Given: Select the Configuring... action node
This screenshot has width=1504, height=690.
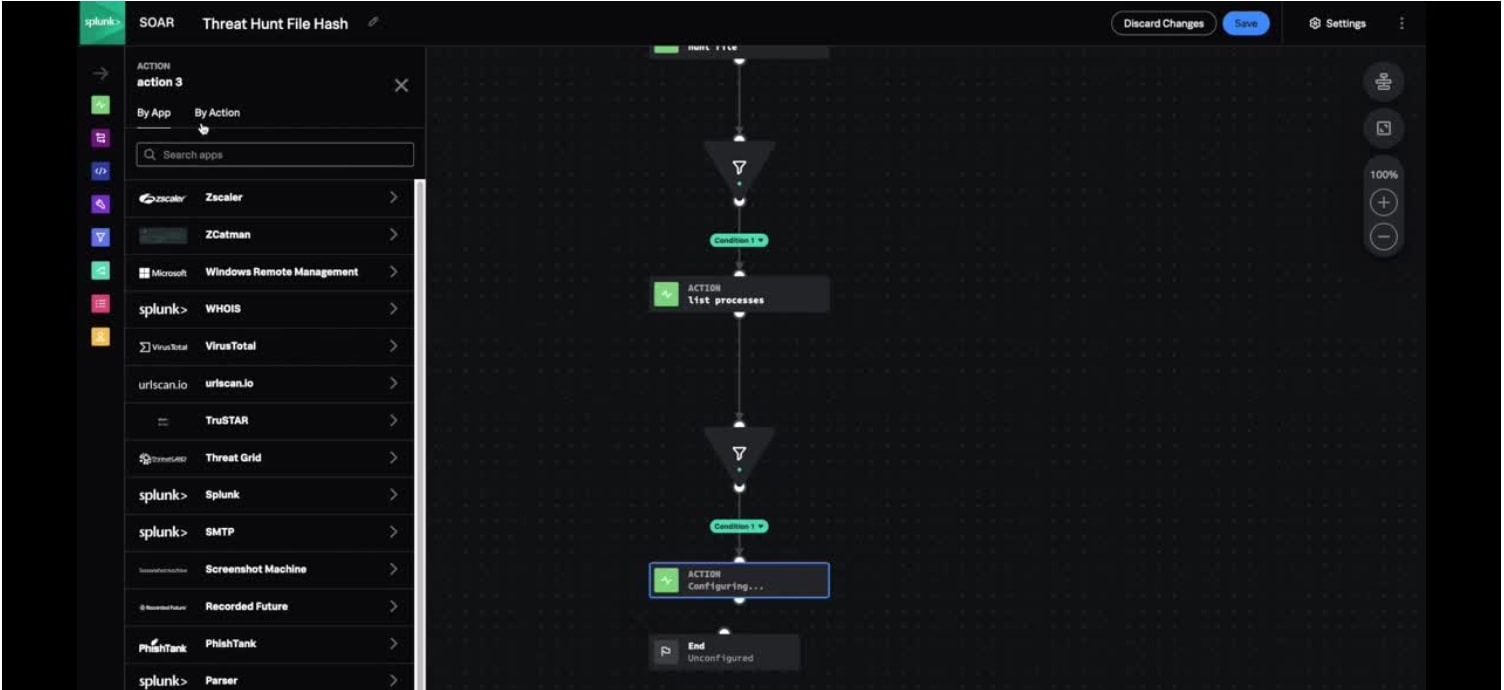Looking at the screenshot, I should (739, 580).
